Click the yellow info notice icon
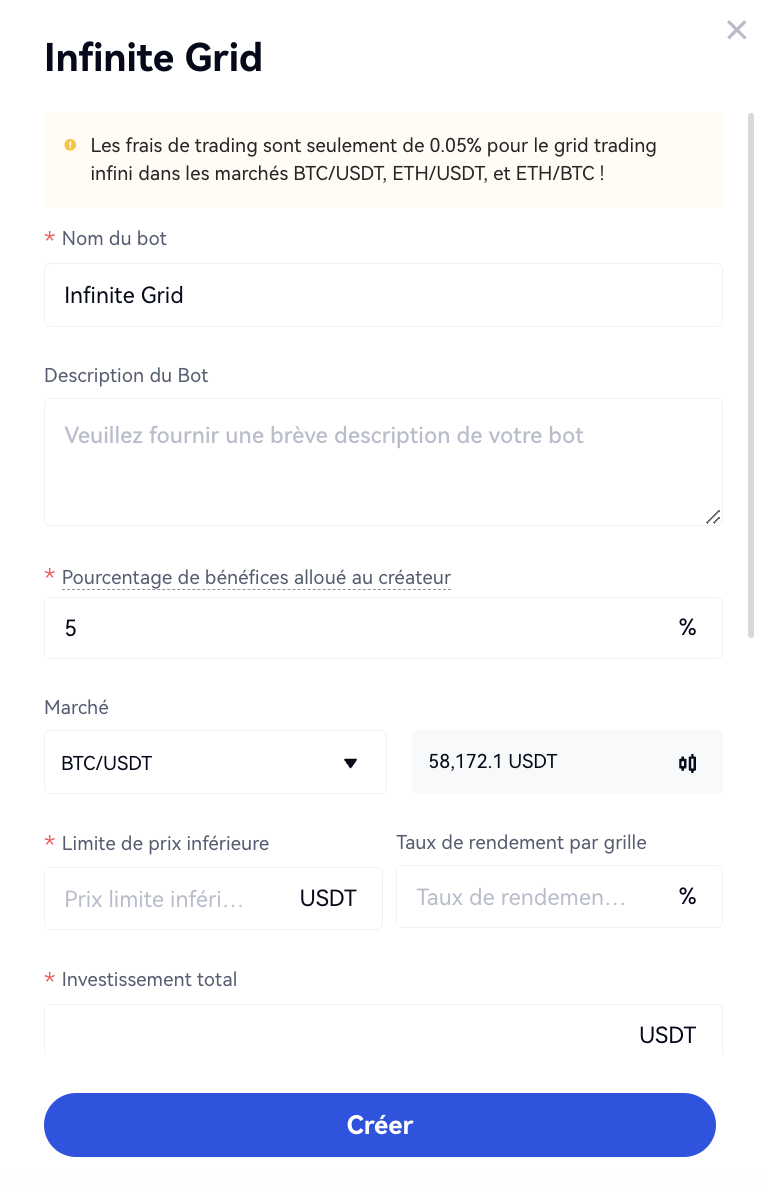Viewport: 768px width, 1186px height. click(x=70, y=145)
